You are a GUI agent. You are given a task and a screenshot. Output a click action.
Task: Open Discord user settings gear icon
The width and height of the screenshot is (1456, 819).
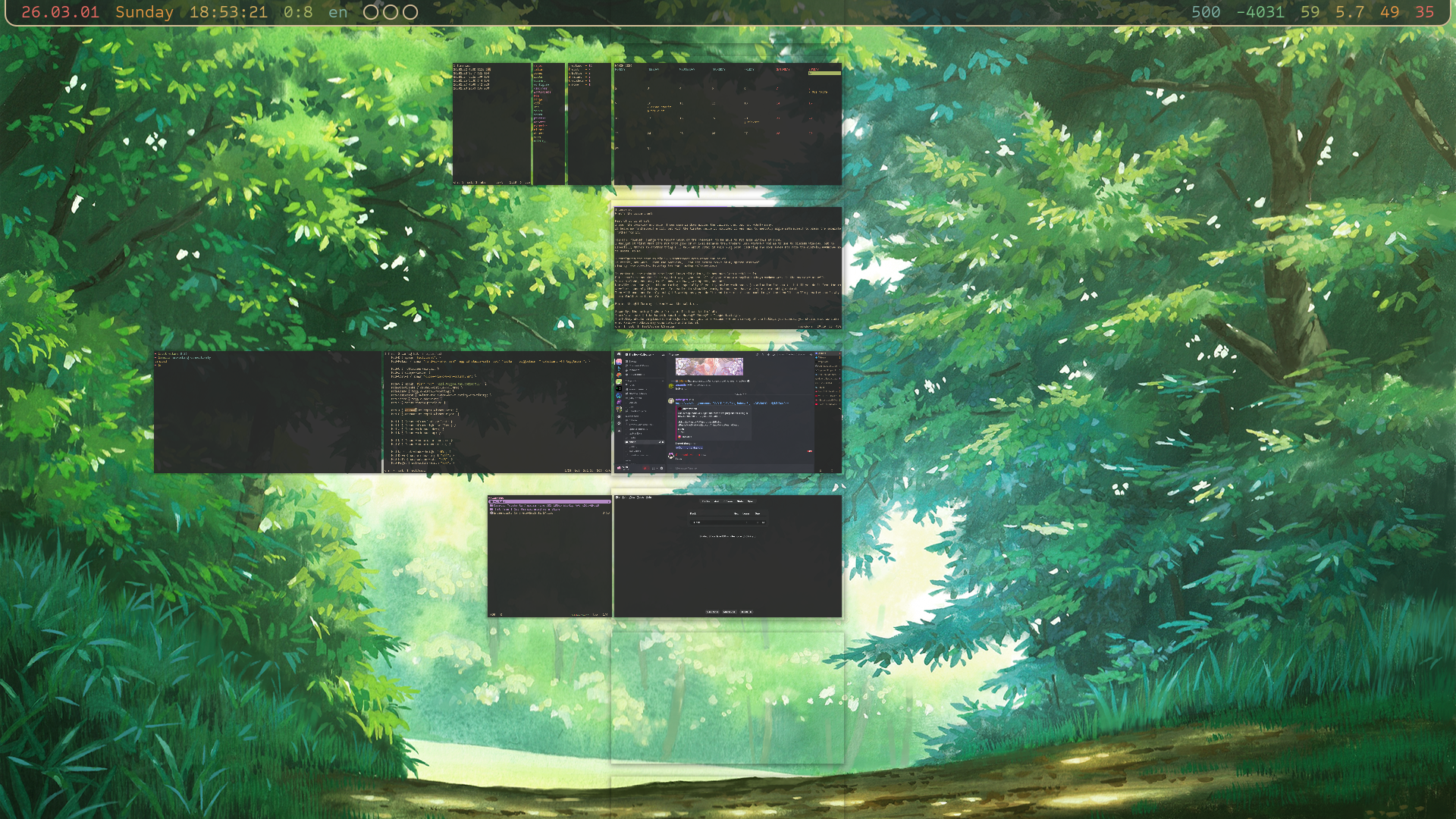[x=661, y=468]
